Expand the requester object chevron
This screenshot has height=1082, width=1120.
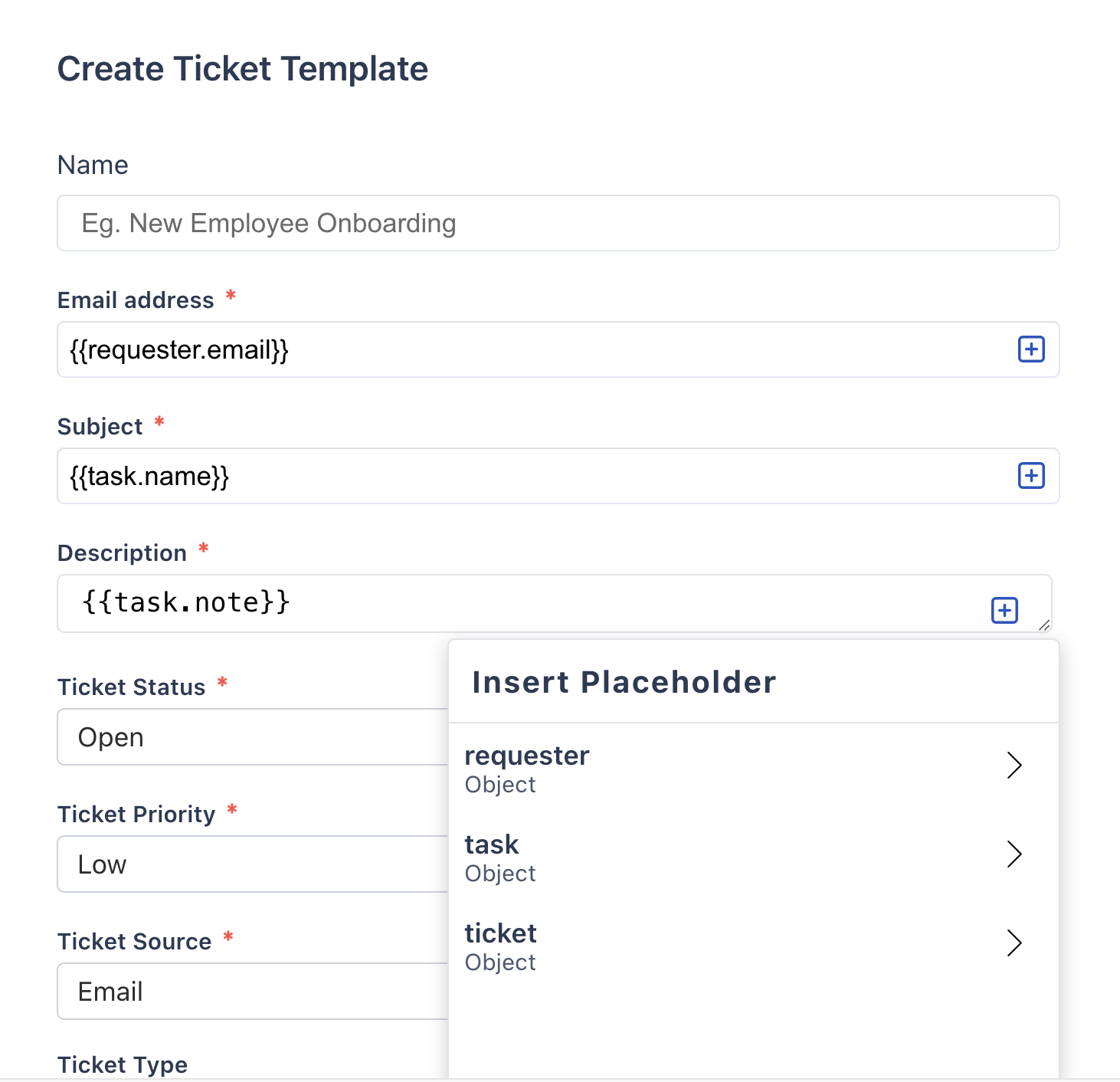[1014, 765]
